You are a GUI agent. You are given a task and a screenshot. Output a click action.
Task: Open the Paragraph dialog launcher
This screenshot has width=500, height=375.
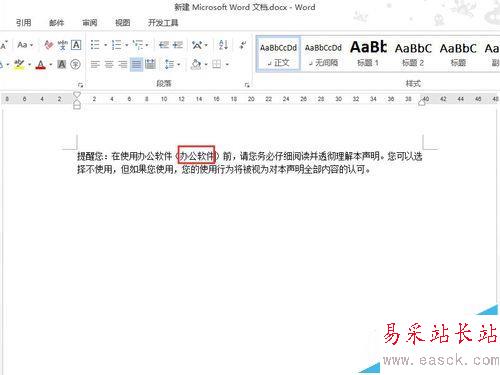(247, 85)
